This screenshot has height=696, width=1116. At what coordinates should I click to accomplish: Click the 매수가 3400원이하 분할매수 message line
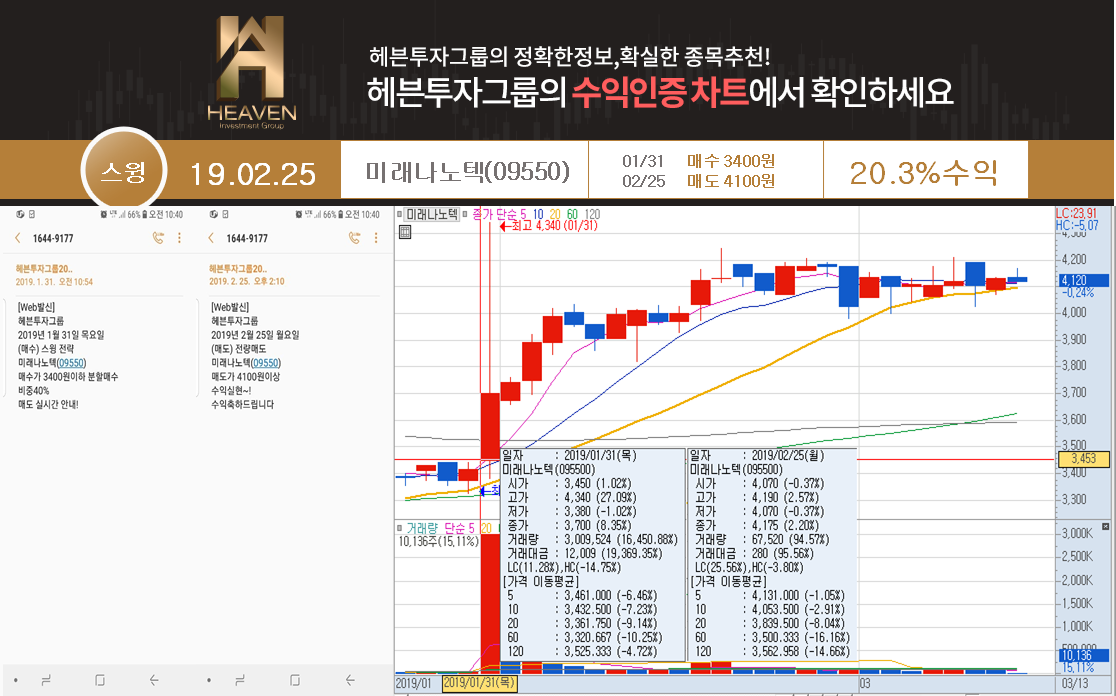pos(68,376)
